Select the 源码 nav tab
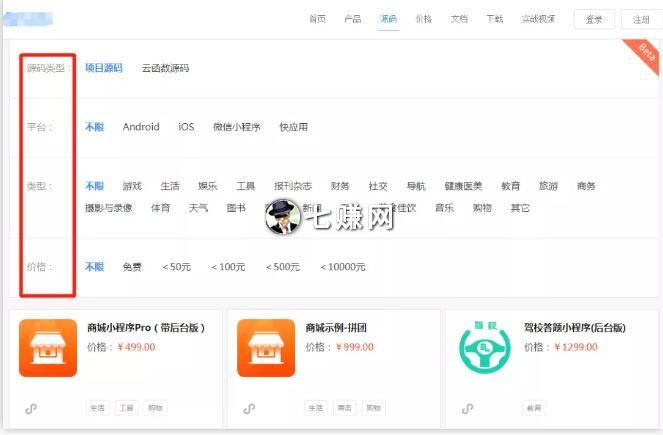 click(x=388, y=19)
